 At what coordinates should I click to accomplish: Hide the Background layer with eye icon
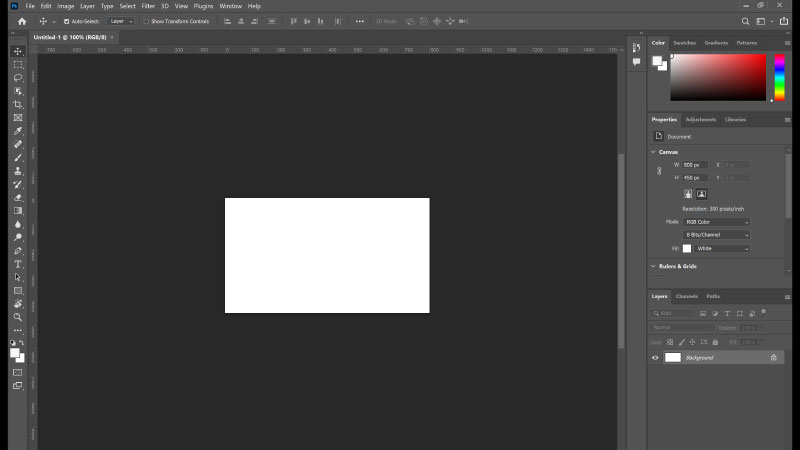click(656, 357)
